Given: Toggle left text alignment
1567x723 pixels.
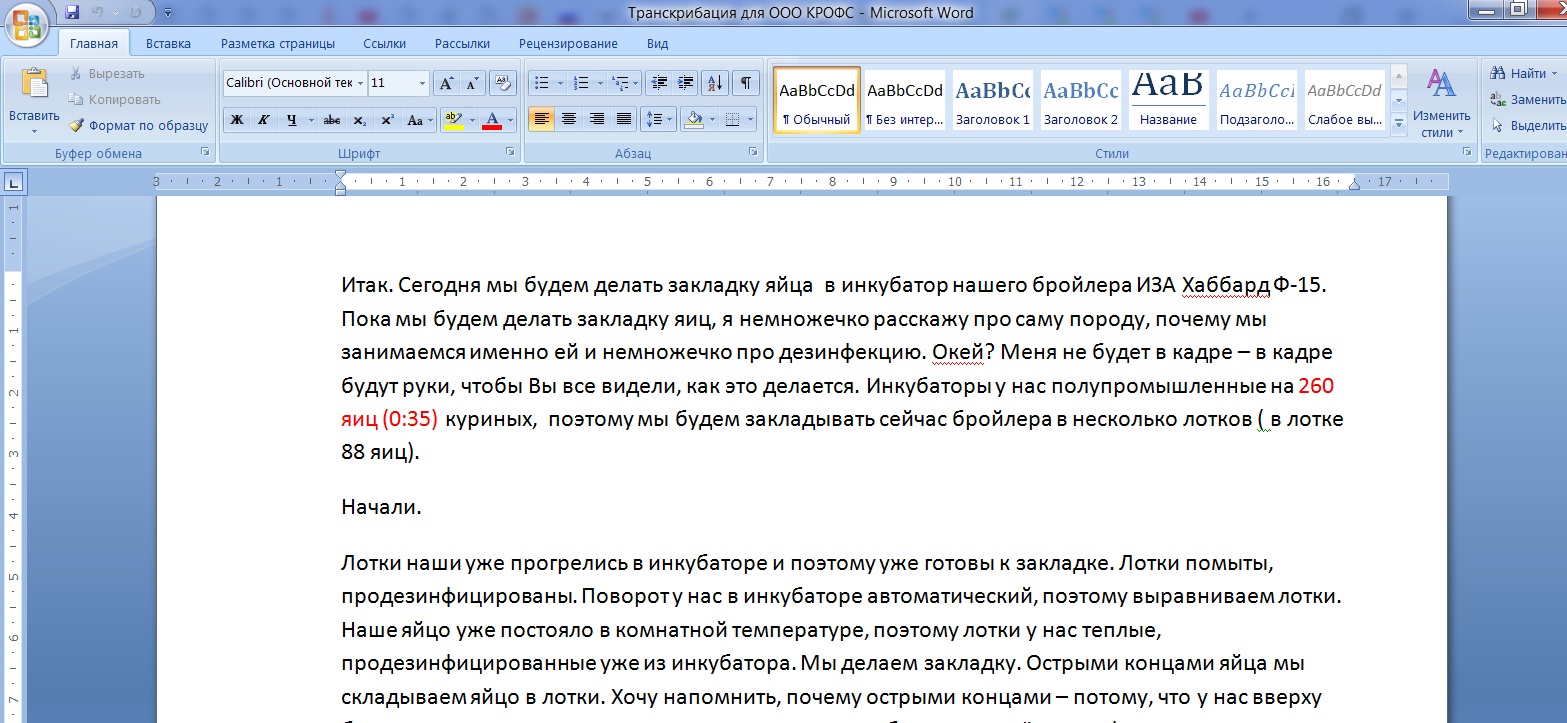Looking at the screenshot, I should pyautogui.click(x=541, y=120).
